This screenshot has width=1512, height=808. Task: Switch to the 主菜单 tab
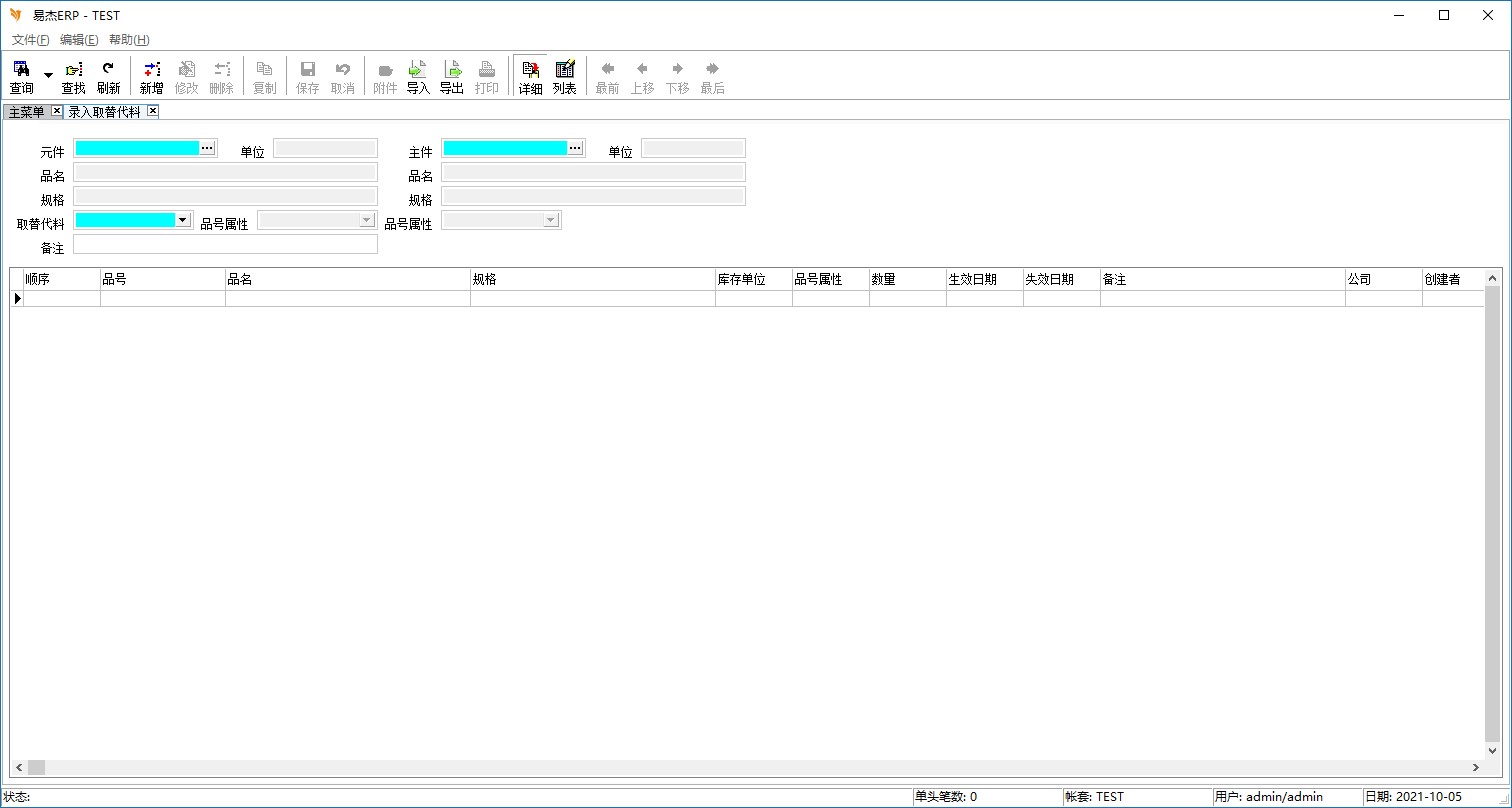click(x=27, y=112)
